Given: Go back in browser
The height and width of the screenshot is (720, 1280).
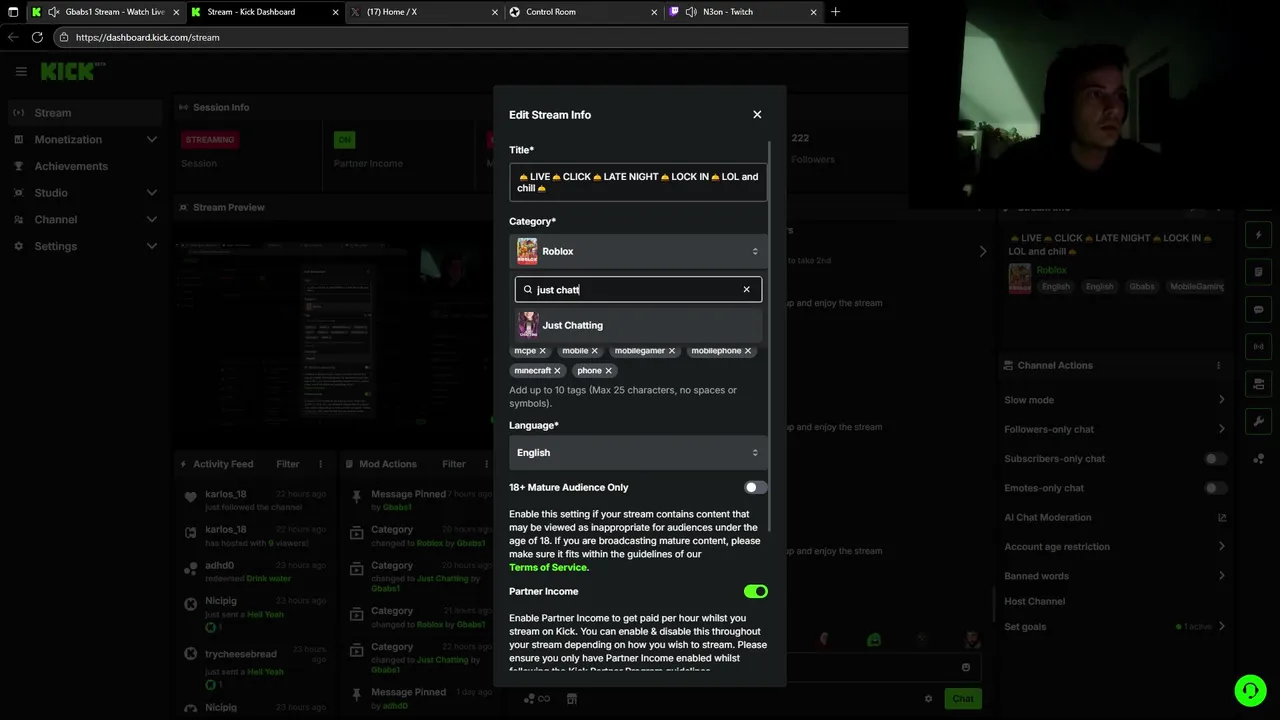Looking at the screenshot, I should point(13,37).
